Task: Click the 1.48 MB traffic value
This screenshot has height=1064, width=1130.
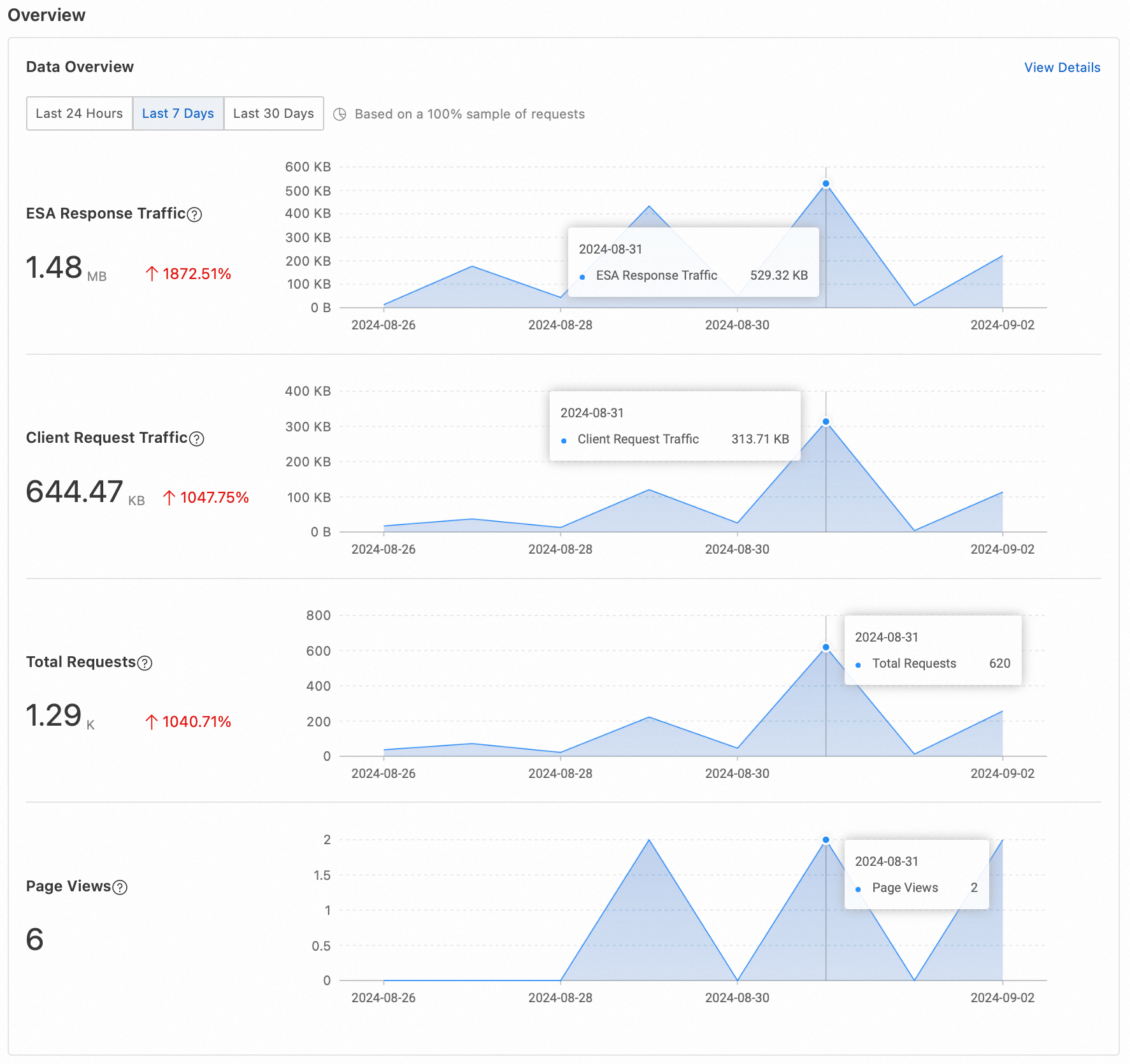Action: pos(66,268)
